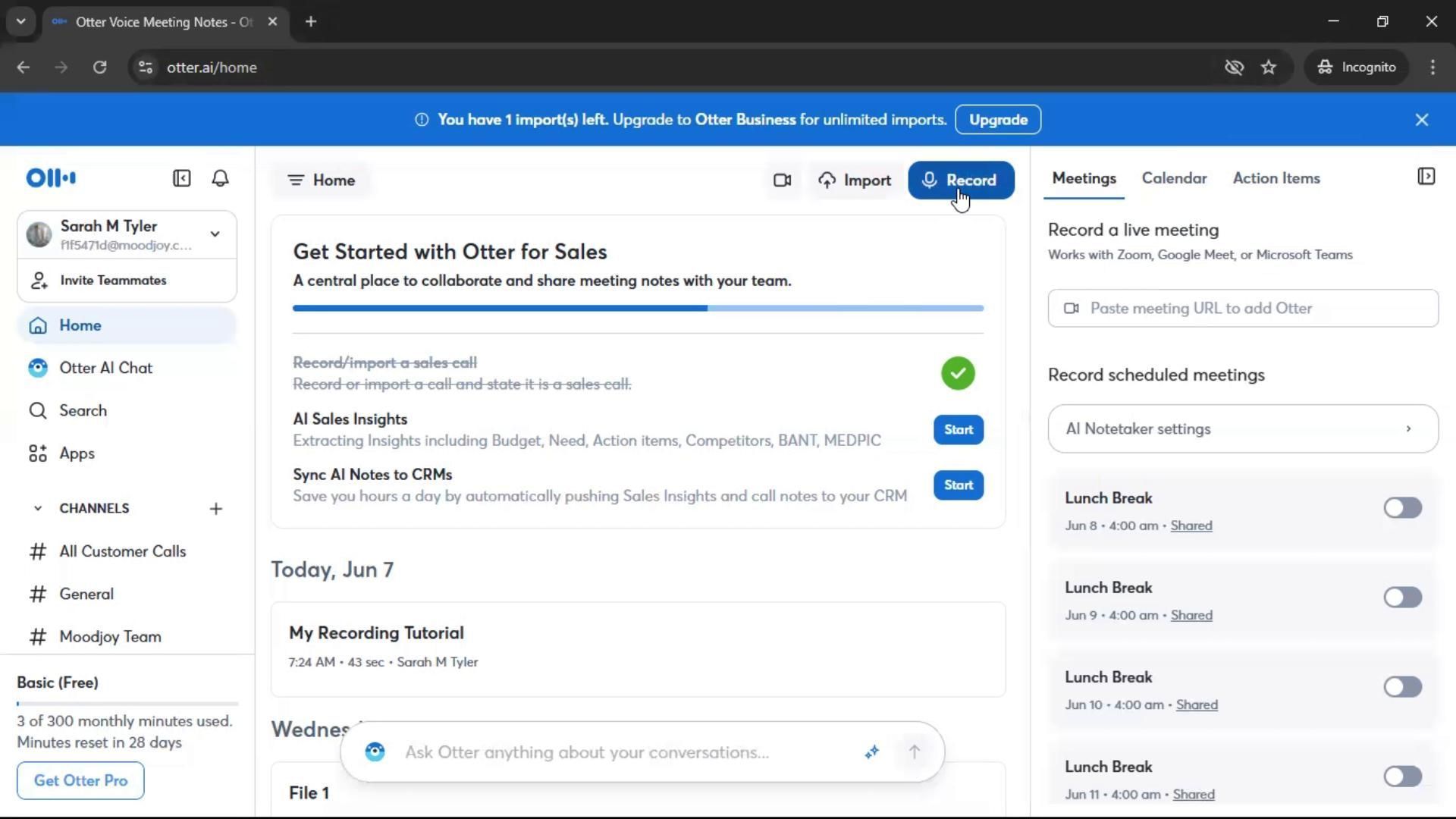Expand Sarah M Tyler account dropdown
The height and width of the screenshot is (819, 1456).
pos(215,234)
